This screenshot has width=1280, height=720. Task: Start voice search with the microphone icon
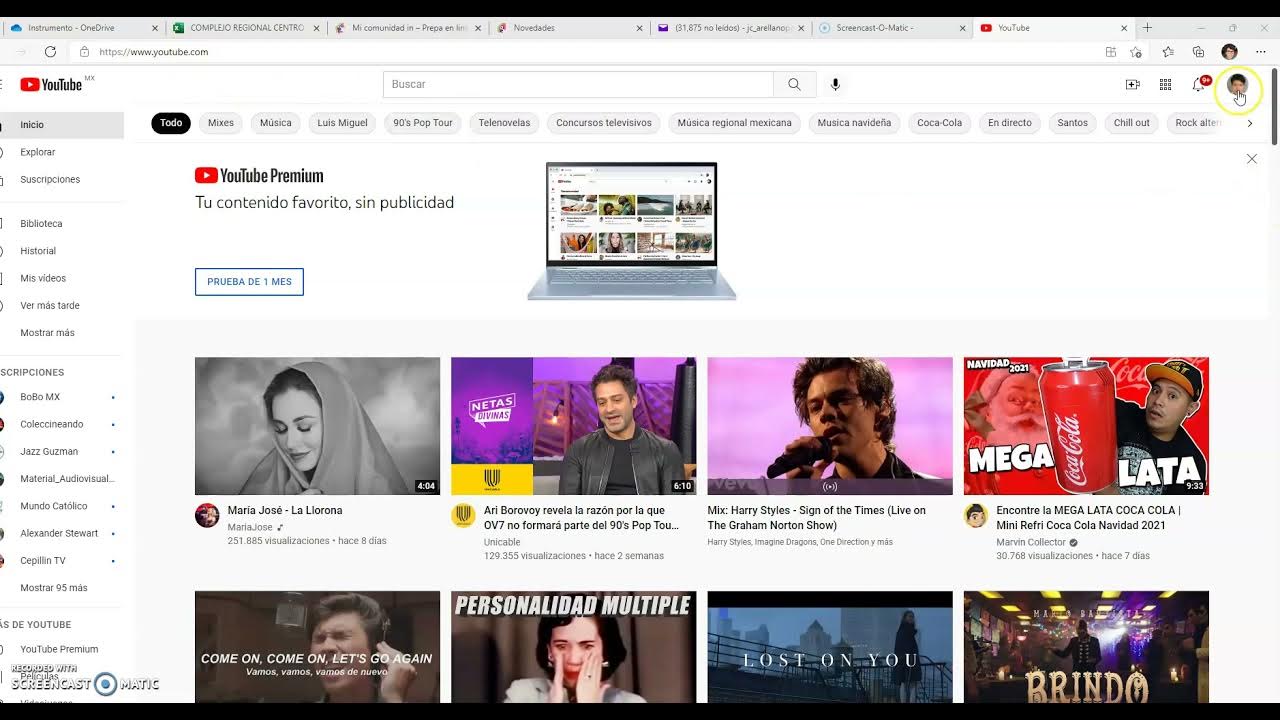(x=836, y=85)
